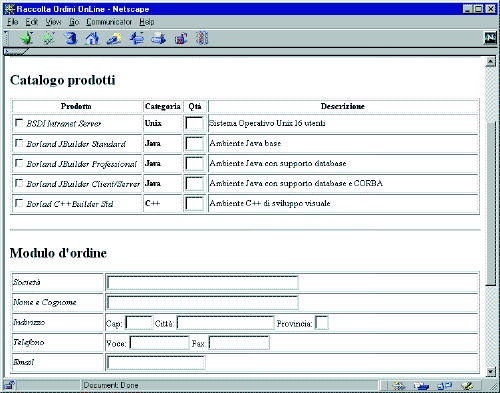This screenshot has width=500, height=393.
Task: Click the Netscape window title icon
Action: (10, 9)
